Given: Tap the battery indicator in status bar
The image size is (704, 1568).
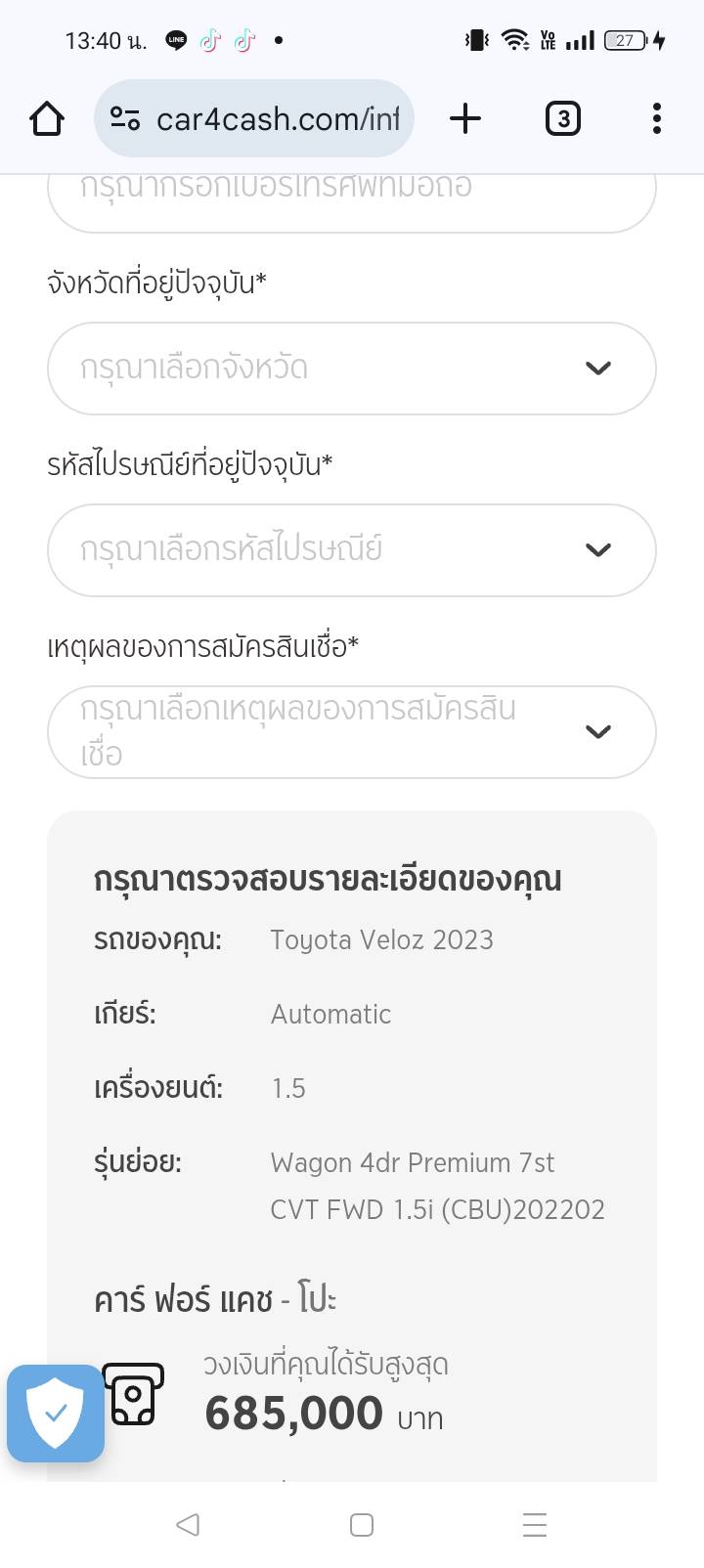Looking at the screenshot, I should pos(626,41).
